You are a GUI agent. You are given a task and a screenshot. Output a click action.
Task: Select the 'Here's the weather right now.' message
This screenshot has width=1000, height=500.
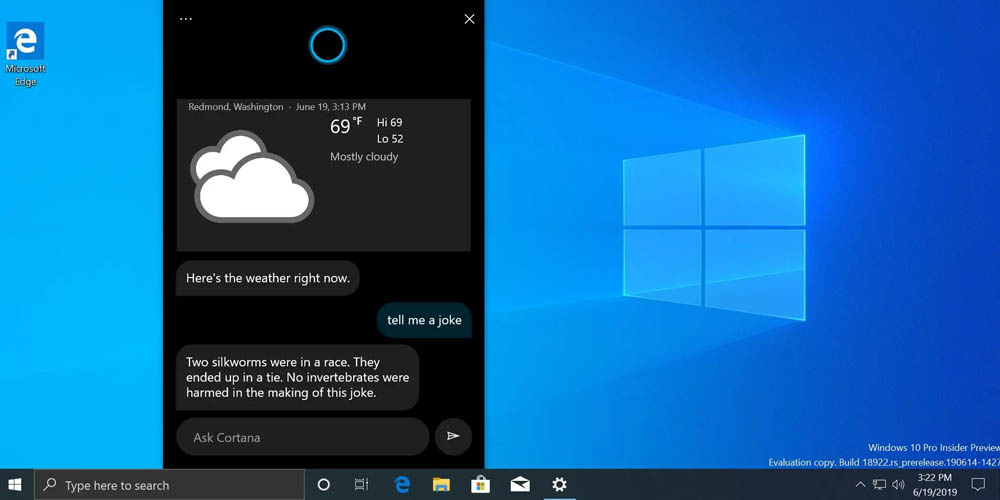(268, 278)
